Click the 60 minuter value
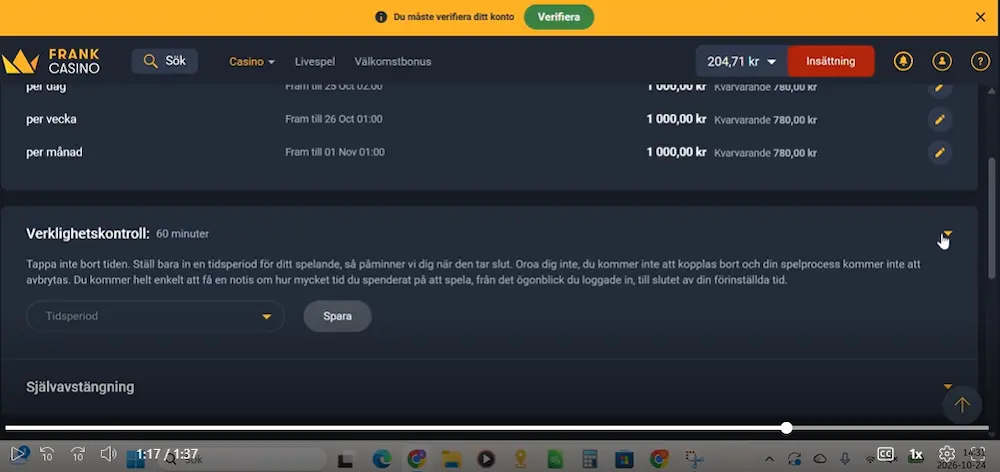 point(182,234)
